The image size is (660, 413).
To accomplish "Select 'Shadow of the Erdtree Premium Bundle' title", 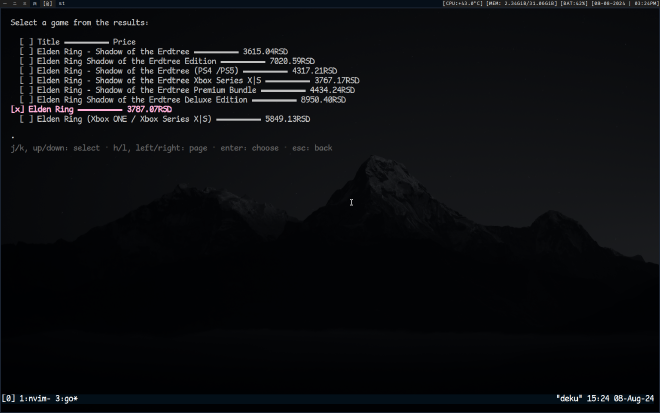I will 176,91.
